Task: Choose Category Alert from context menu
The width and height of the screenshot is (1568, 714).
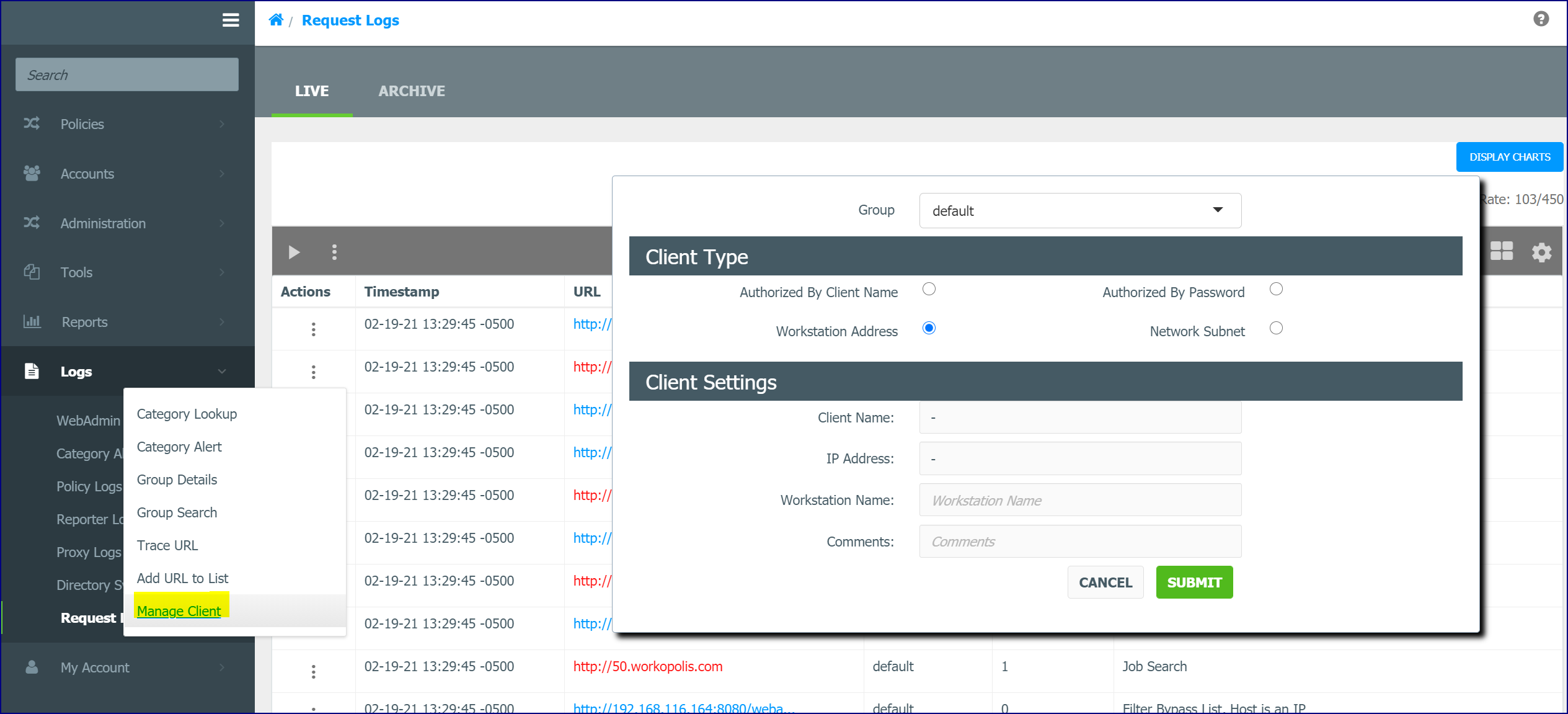Action: (179, 447)
